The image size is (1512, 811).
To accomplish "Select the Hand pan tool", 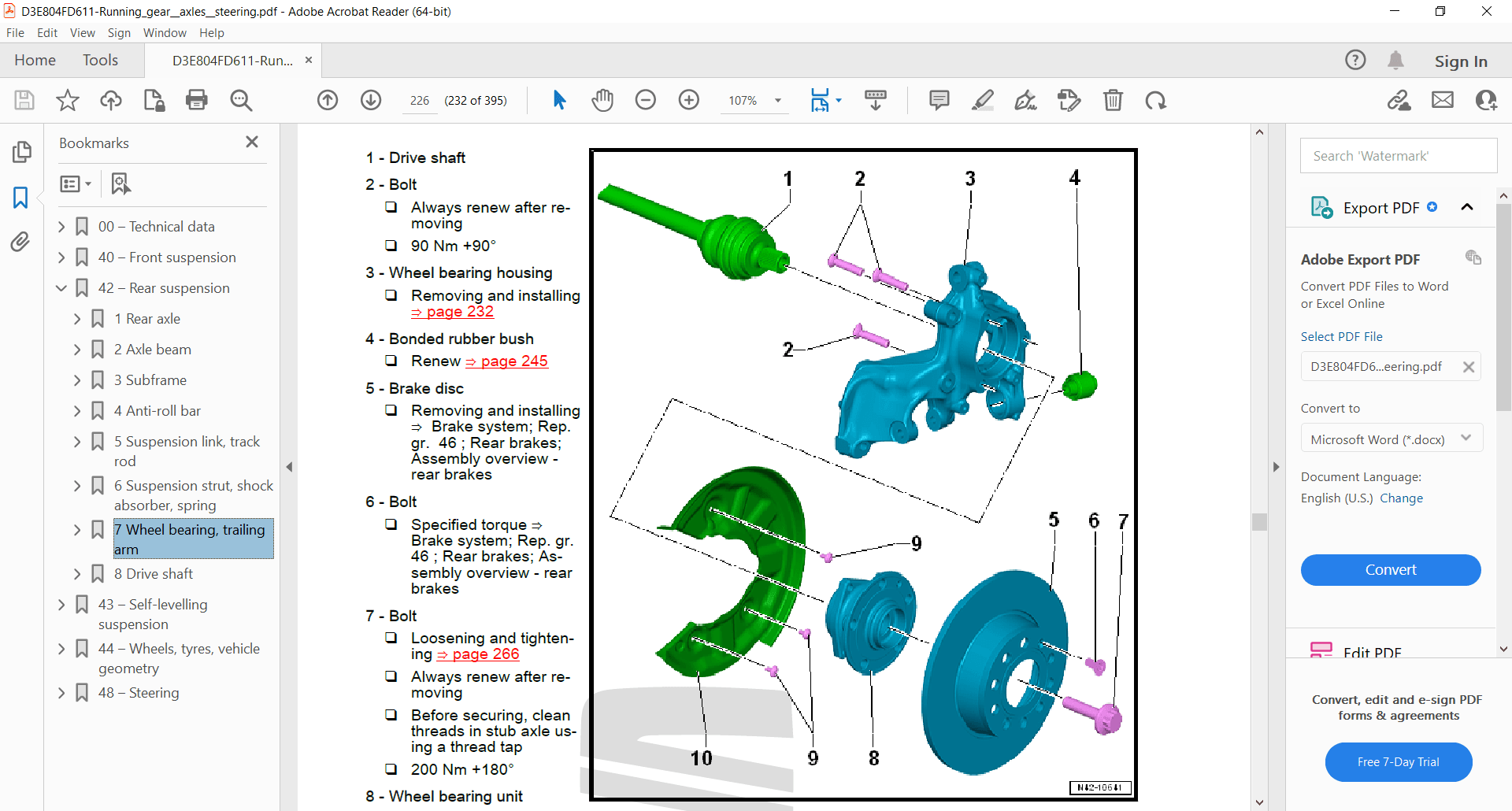I will point(602,100).
